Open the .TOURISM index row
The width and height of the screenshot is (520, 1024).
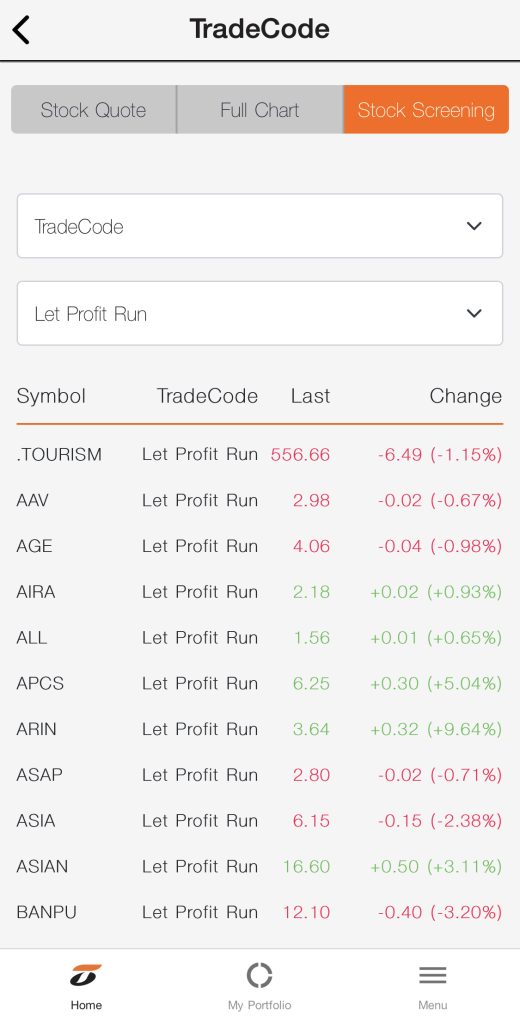click(259, 455)
